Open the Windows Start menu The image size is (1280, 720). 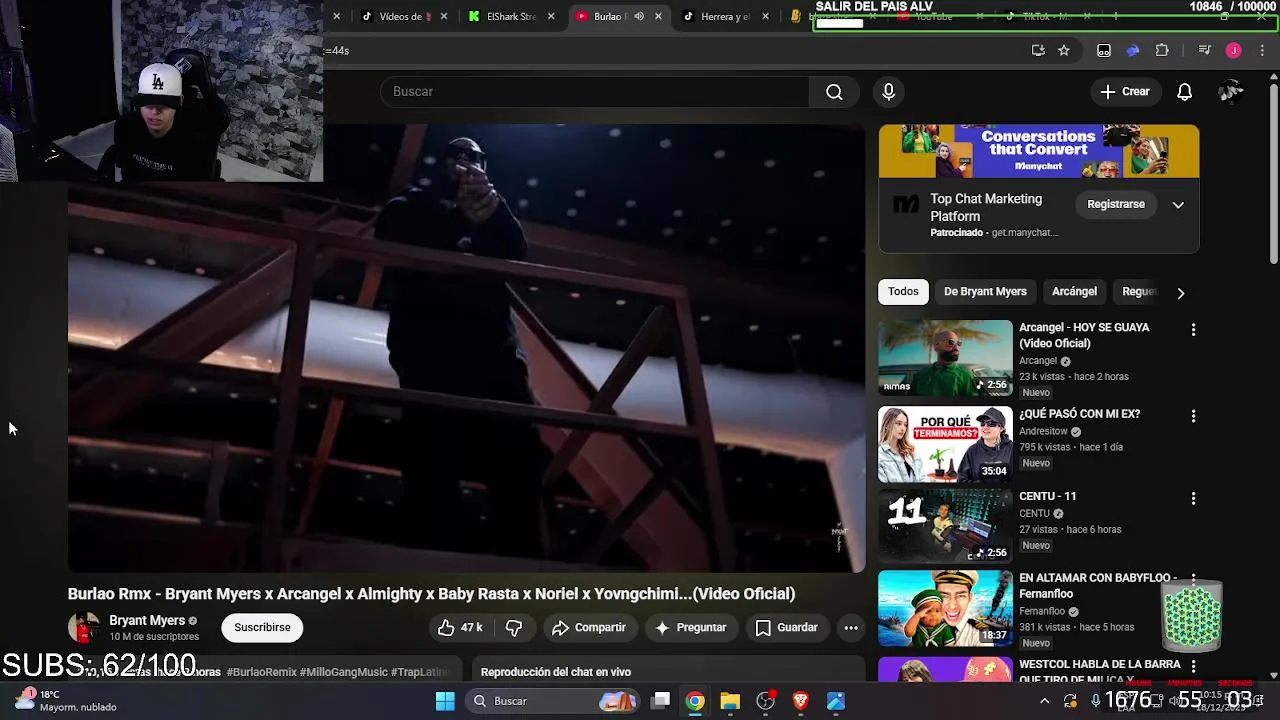click(445, 701)
